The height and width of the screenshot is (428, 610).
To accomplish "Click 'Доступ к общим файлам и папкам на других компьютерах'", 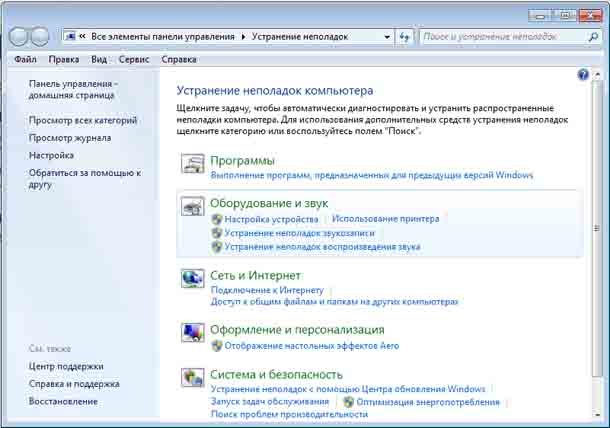I will [x=335, y=302].
